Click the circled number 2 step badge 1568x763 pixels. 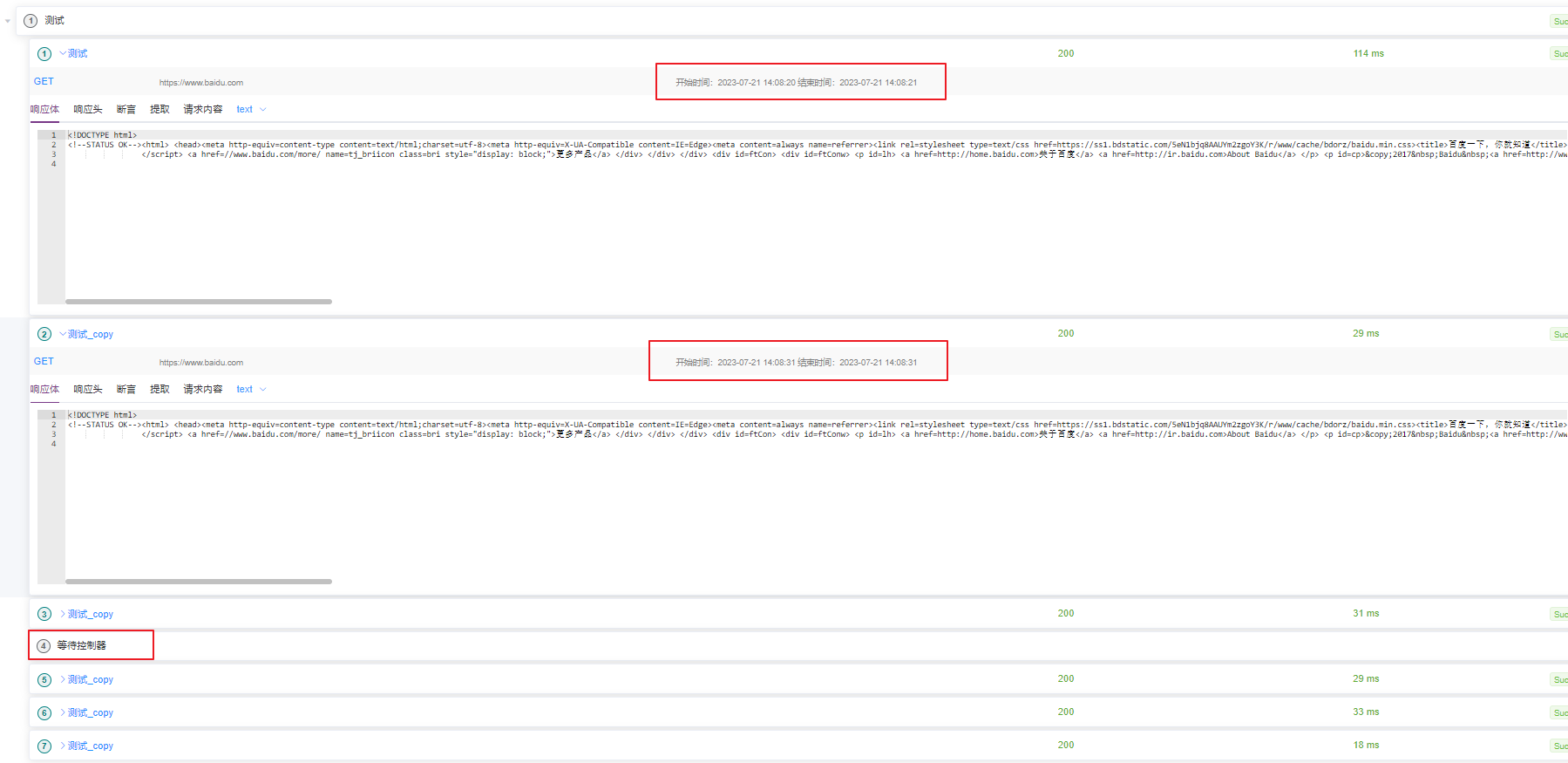44,334
